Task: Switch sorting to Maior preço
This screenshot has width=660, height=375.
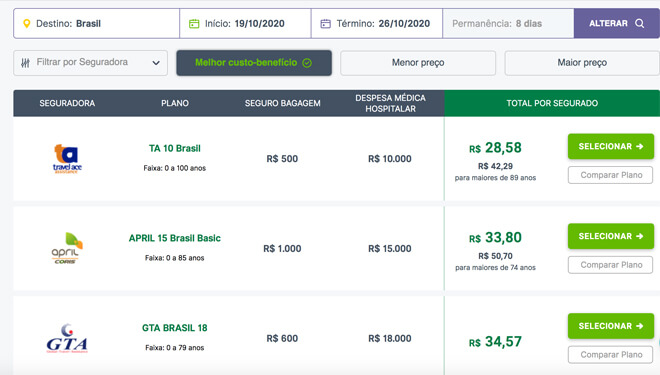Action: click(x=582, y=63)
